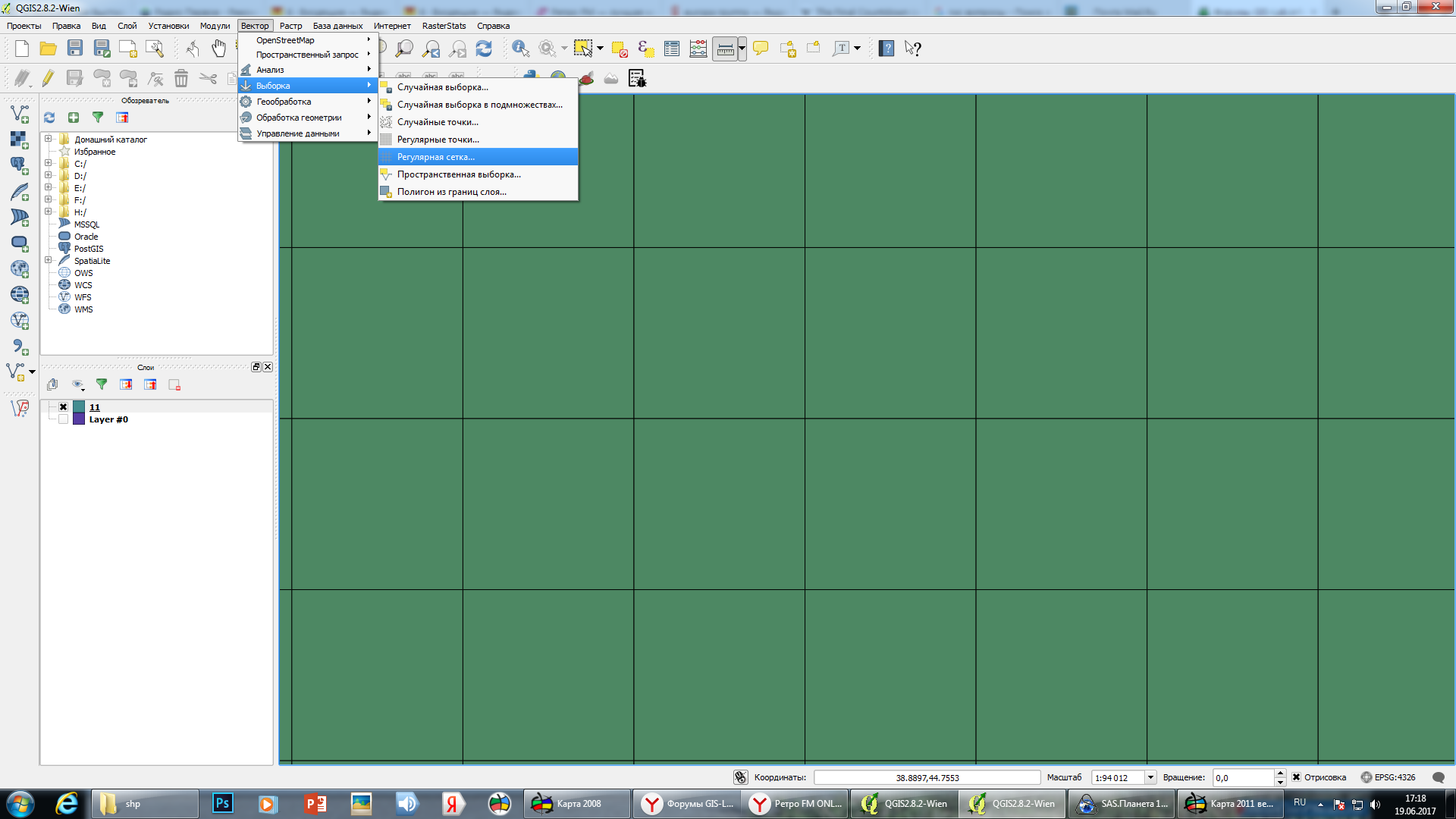Expand the SpatiaLite tree node
This screenshot has height=819, width=1456.
point(49,261)
